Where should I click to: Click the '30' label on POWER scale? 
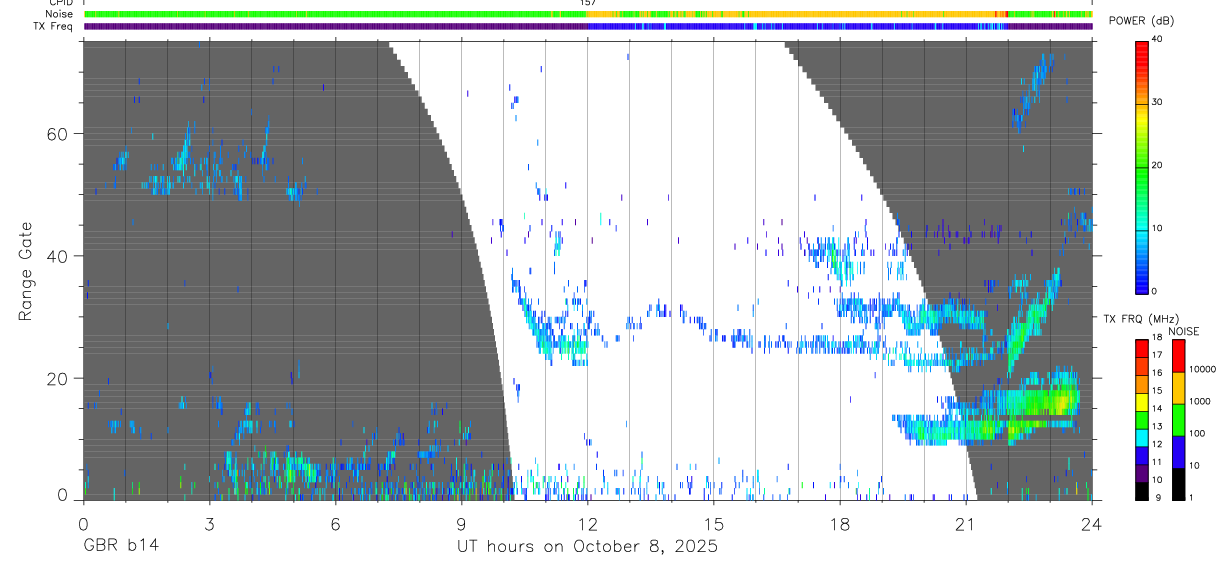pos(1158,102)
